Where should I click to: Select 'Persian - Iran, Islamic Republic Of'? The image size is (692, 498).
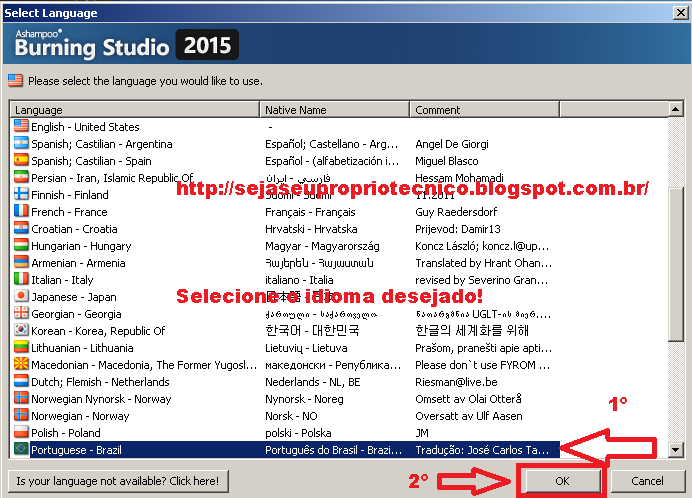[112, 178]
